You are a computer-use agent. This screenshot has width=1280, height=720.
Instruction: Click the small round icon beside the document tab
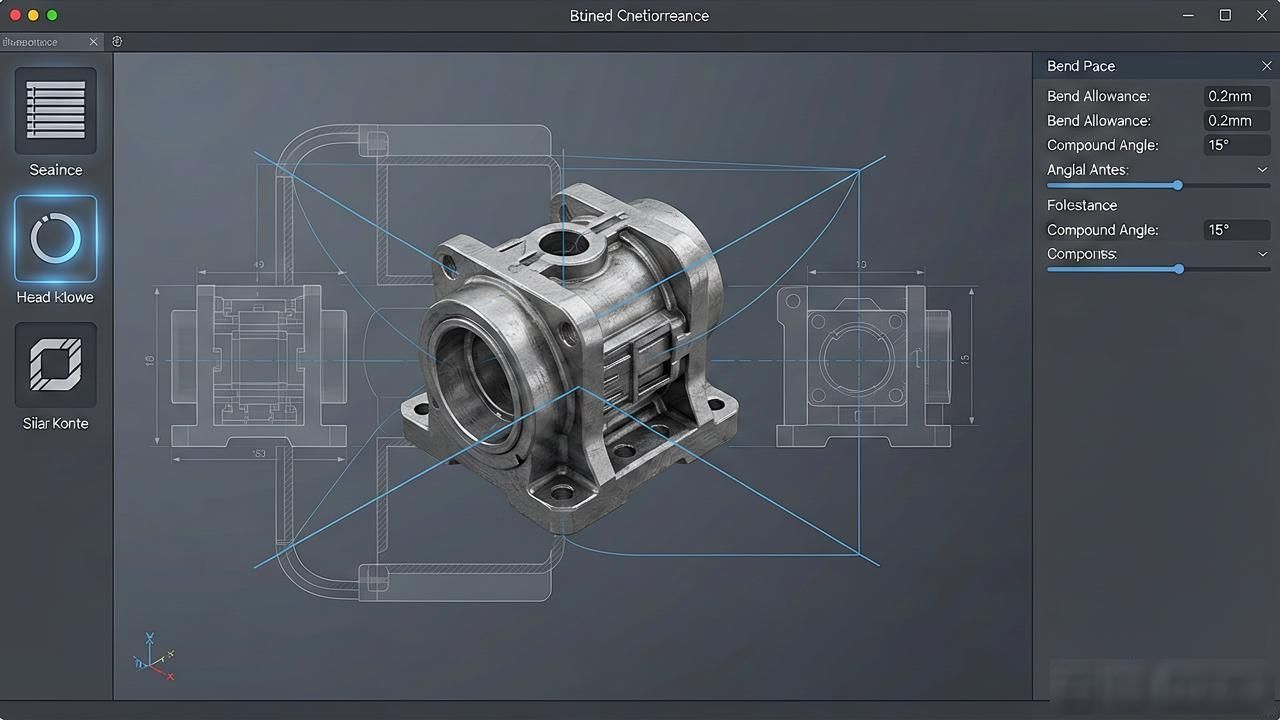tap(117, 42)
